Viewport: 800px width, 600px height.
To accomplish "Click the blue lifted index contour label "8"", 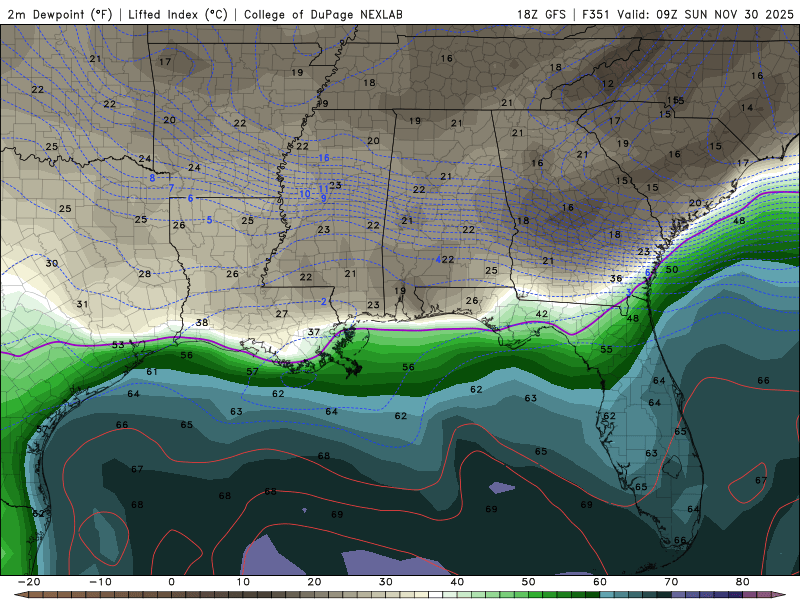I will pyautogui.click(x=152, y=178).
